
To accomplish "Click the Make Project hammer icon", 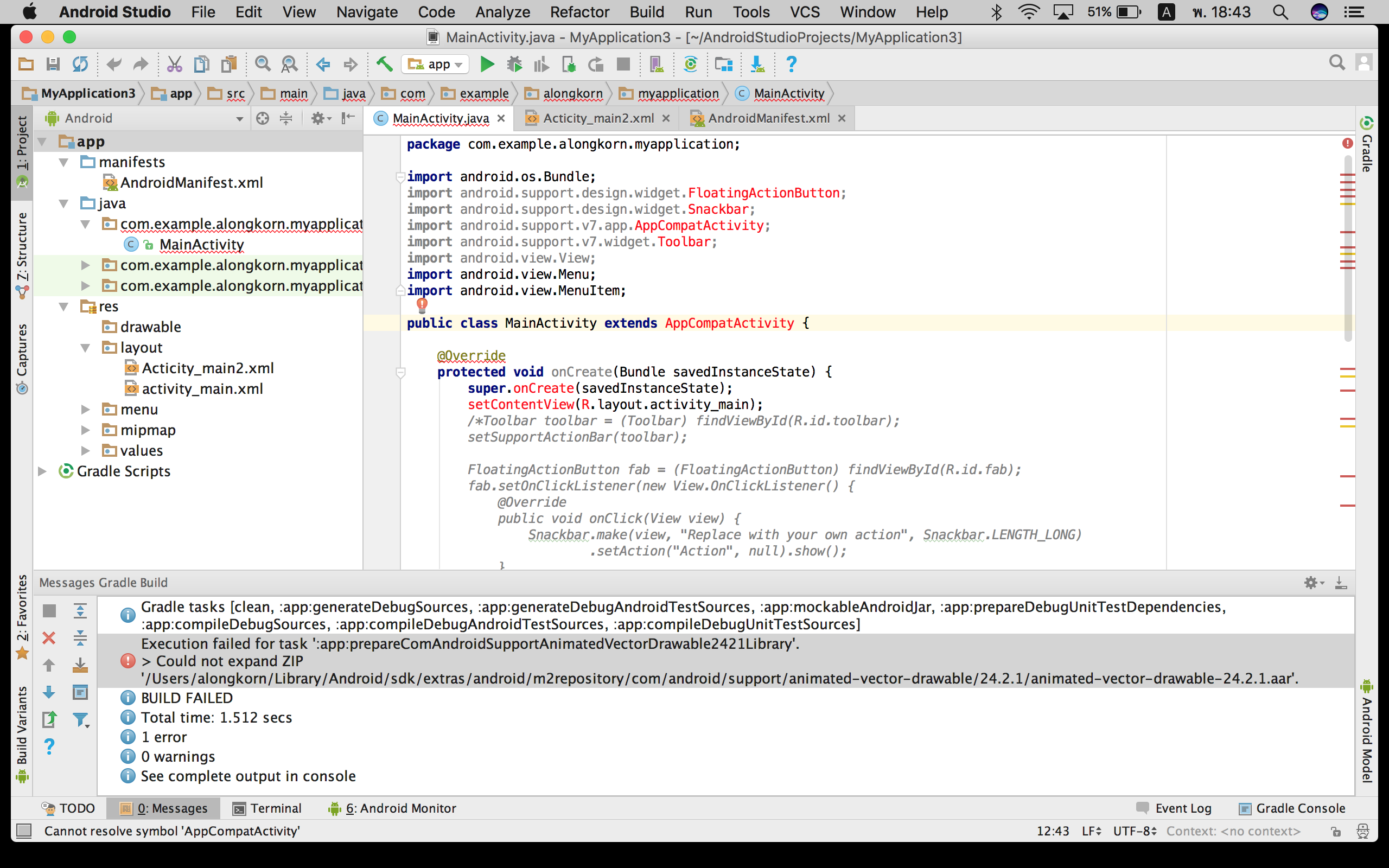I will pyautogui.click(x=385, y=65).
